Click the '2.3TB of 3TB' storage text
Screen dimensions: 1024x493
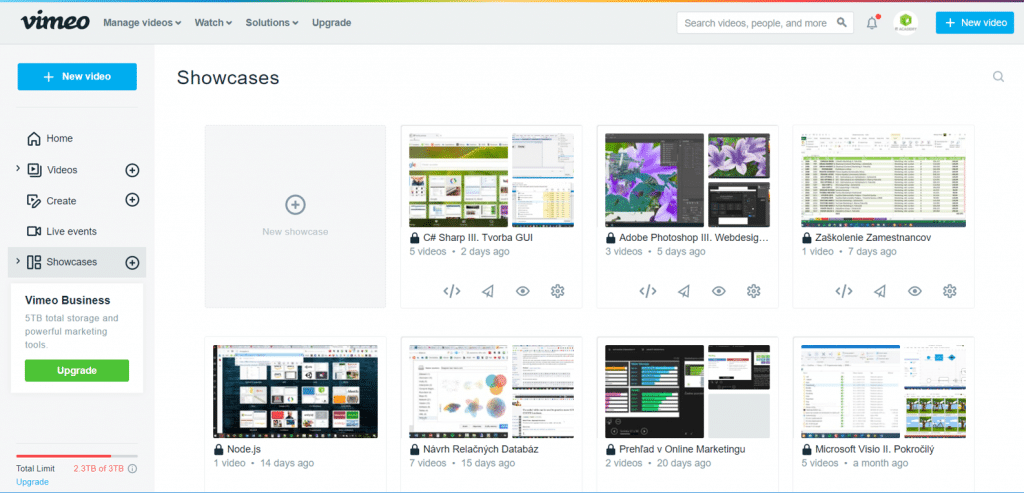99,469
